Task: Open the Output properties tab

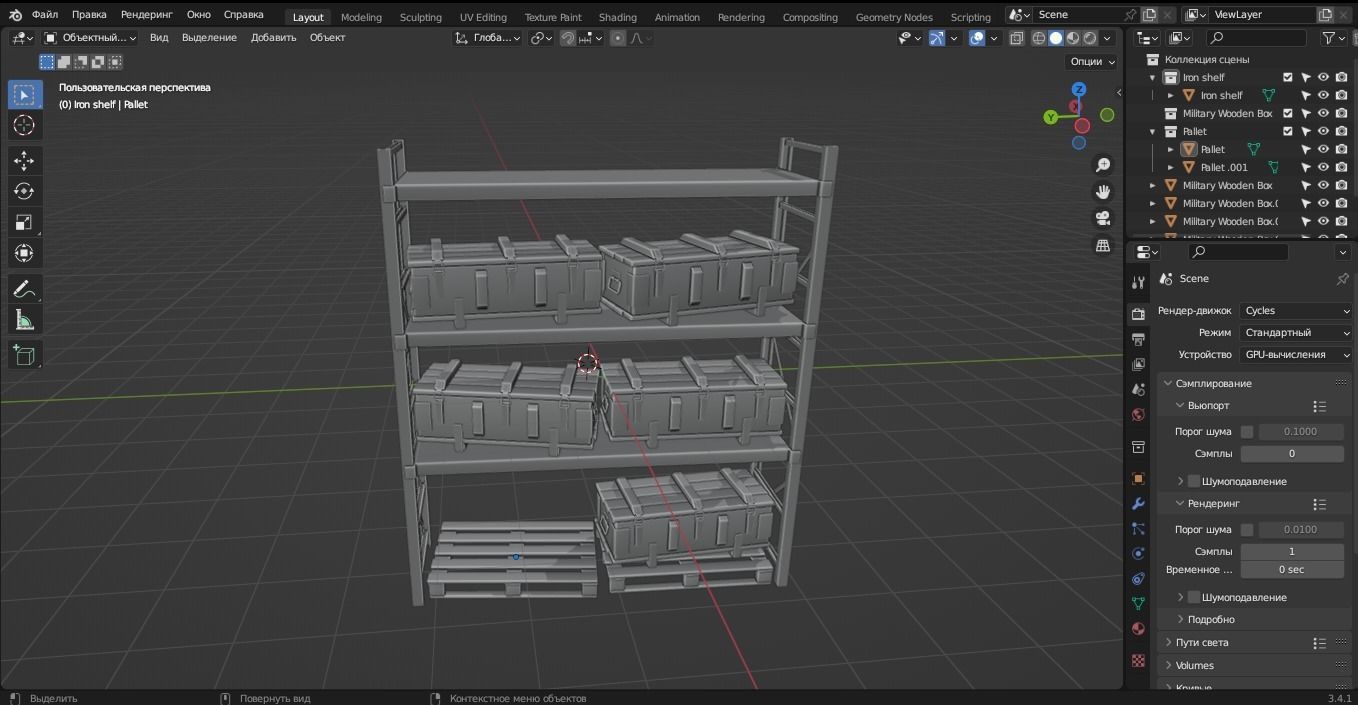Action: [x=1138, y=340]
